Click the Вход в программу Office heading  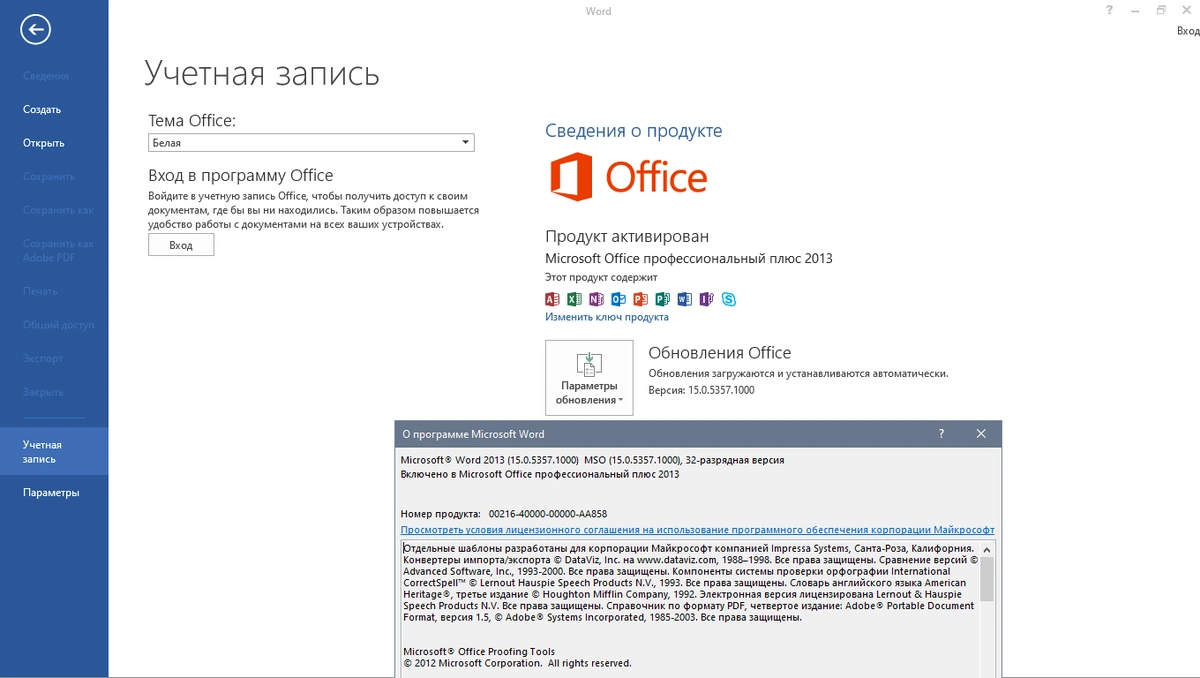pos(241,175)
